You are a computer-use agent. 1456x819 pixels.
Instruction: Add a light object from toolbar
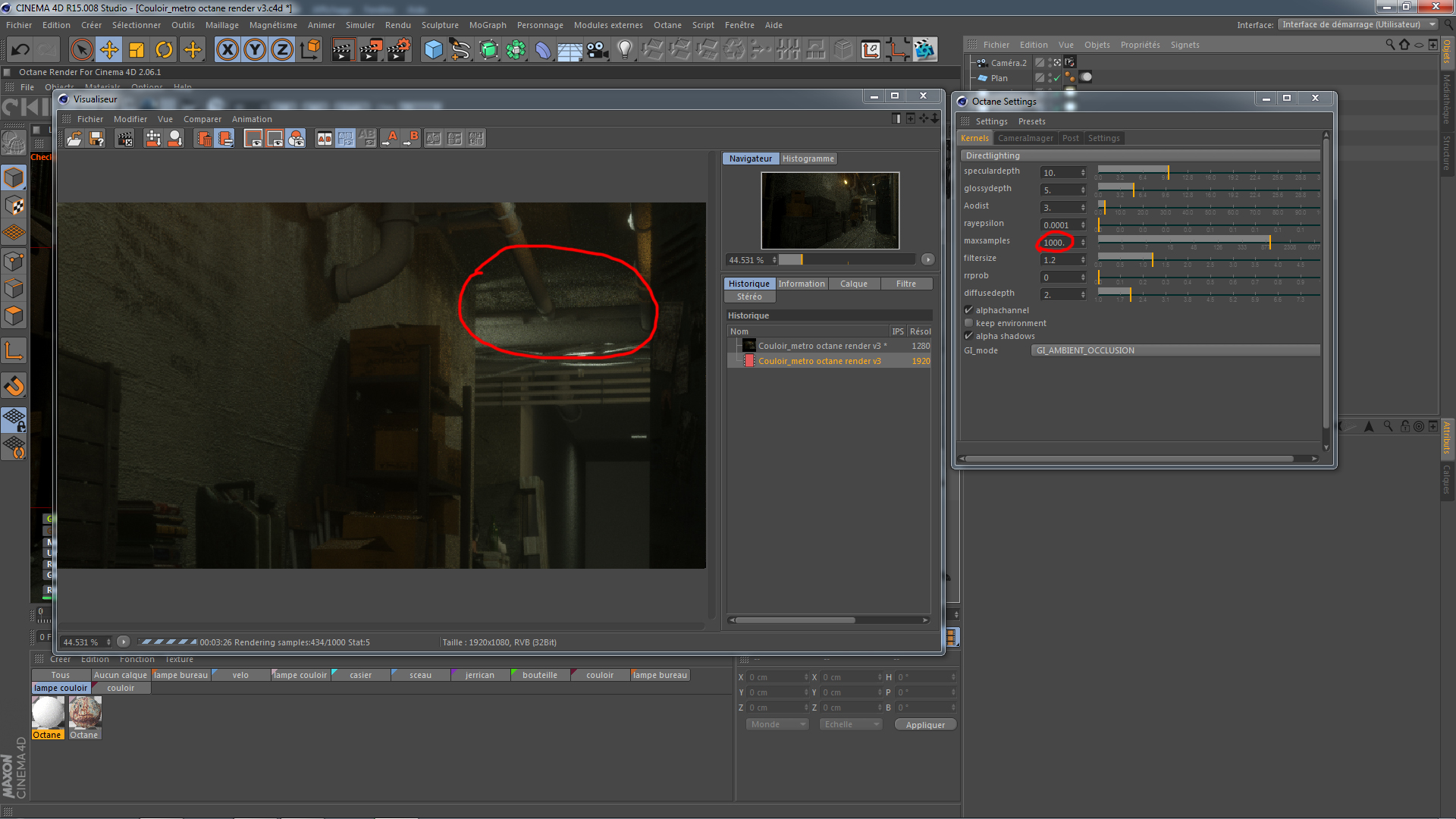(x=624, y=50)
